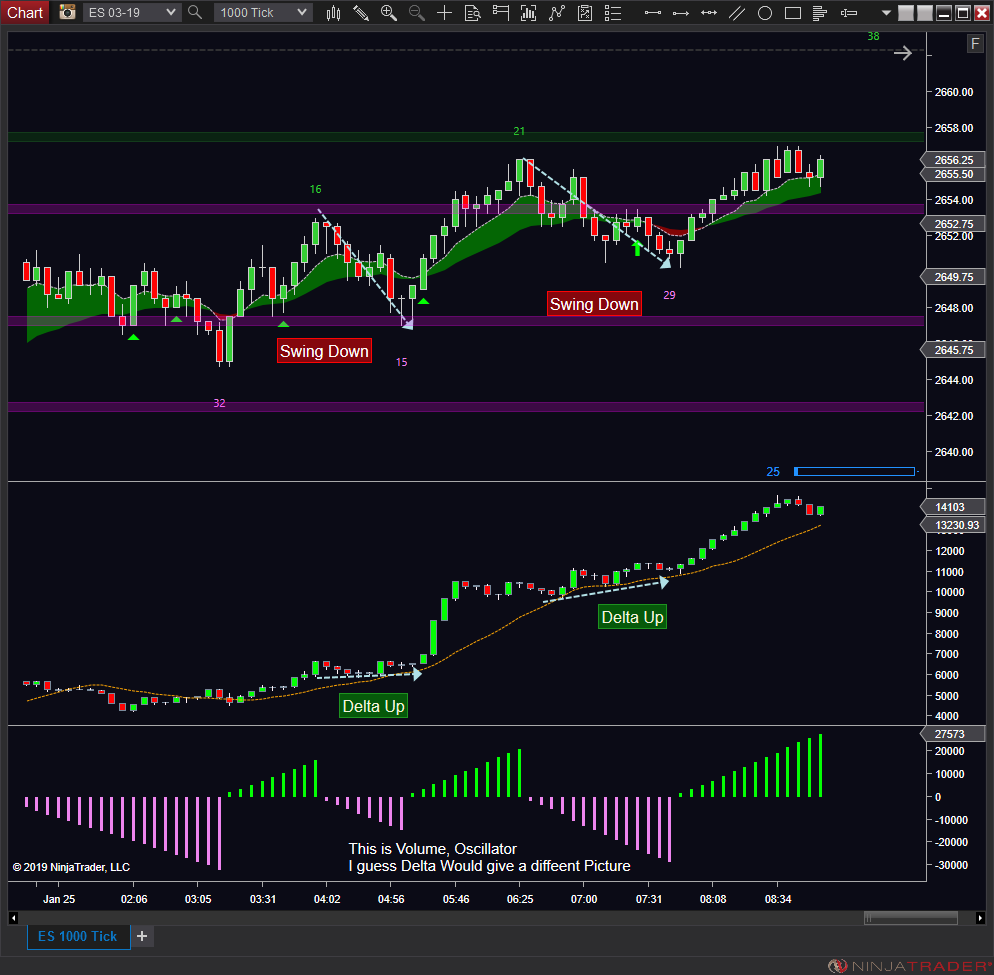Click the 2645.75 price marker
Image resolution: width=994 pixels, height=975 pixels.
(953, 350)
